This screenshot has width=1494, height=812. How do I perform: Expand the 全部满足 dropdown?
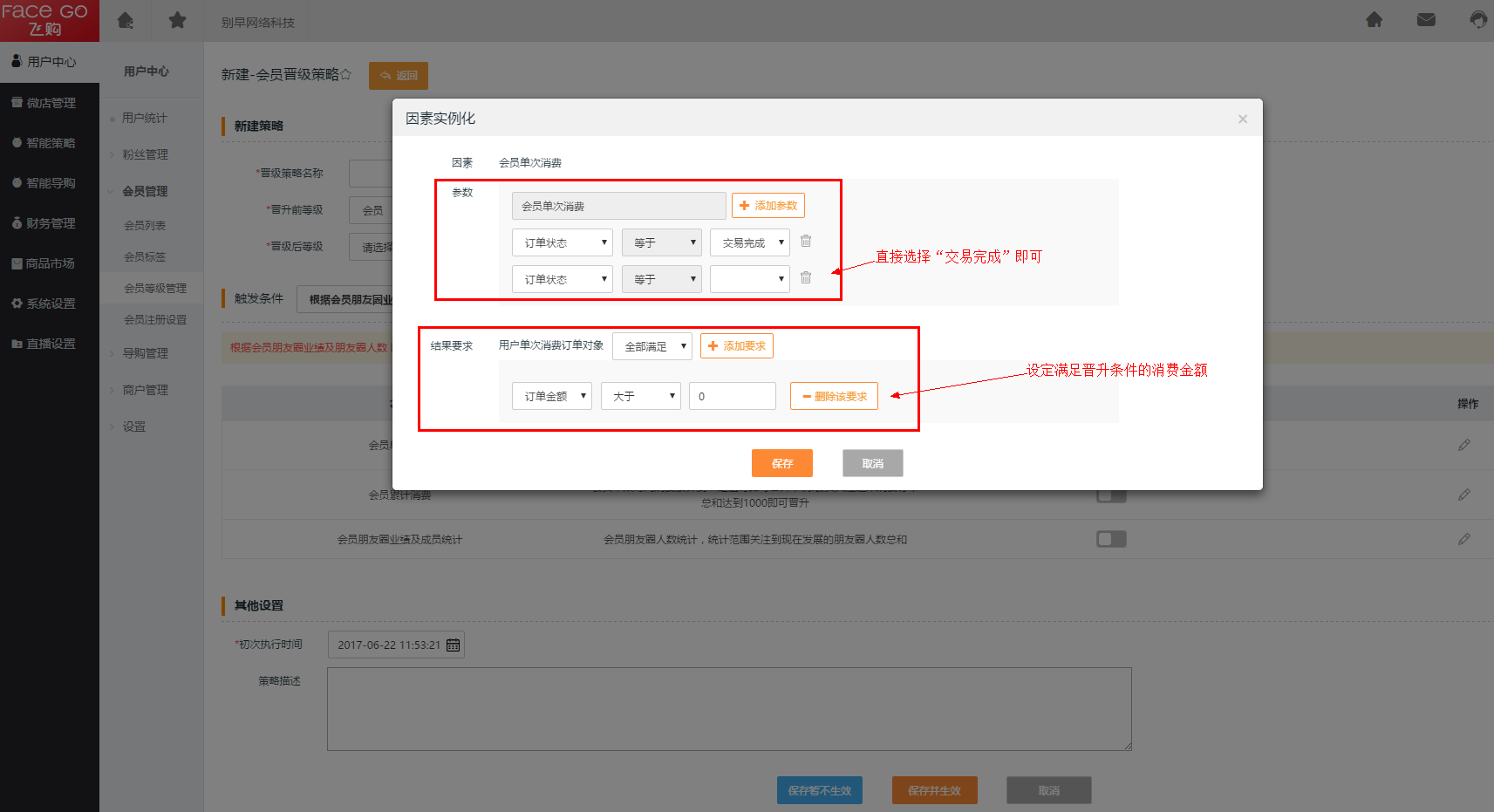point(652,346)
